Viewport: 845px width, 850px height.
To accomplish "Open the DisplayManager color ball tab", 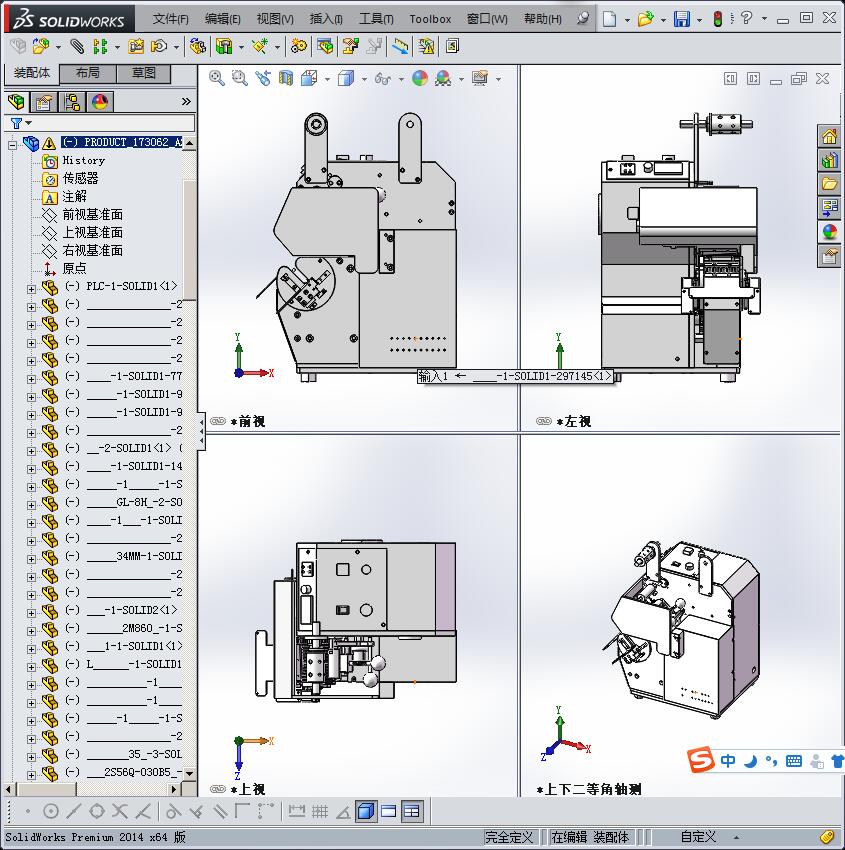I will click(100, 102).
